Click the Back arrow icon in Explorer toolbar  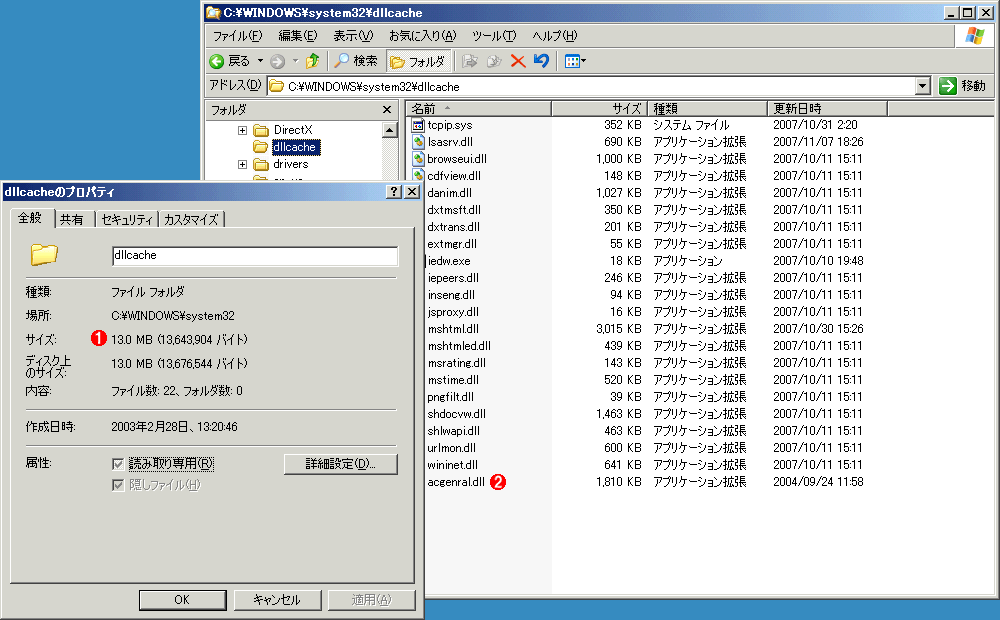pyautogui.click(x=217, y=61)
